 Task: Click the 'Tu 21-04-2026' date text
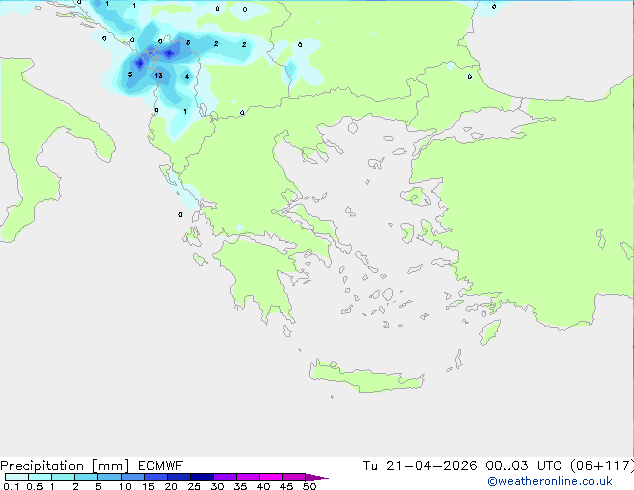[420, 466]
